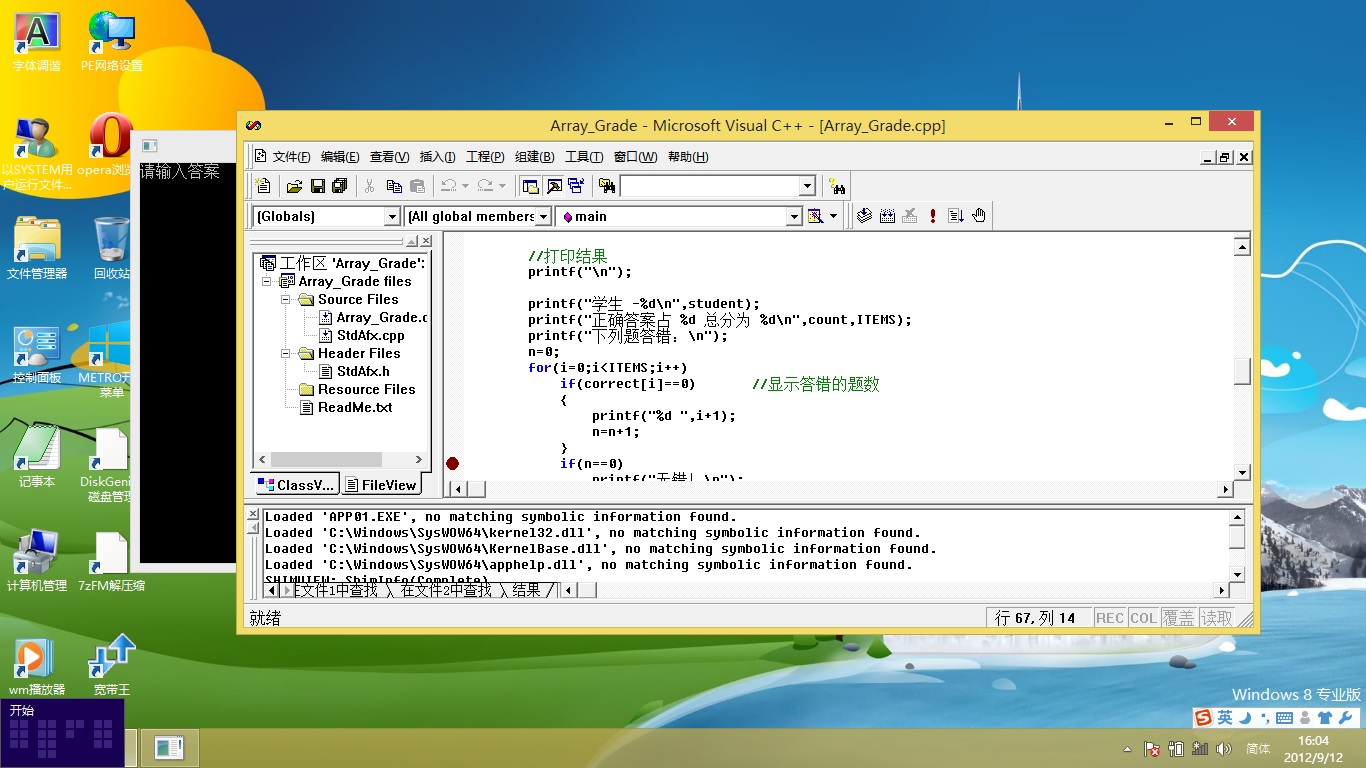This screenshot has width=1366, height=768.
Task: Open the (Globals) class dropdown
Action: pos(392,216)
